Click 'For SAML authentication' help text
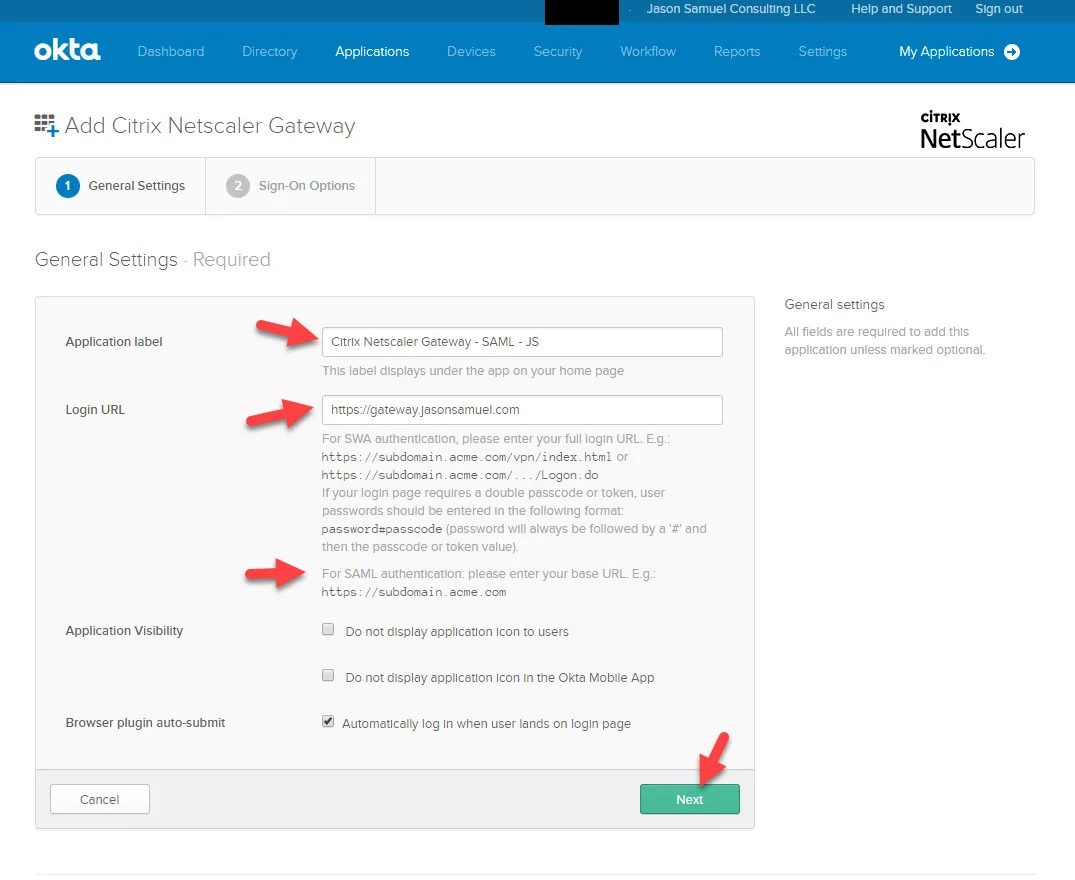The height and width of the screenshot is (880, 1075). click(489, 574)
